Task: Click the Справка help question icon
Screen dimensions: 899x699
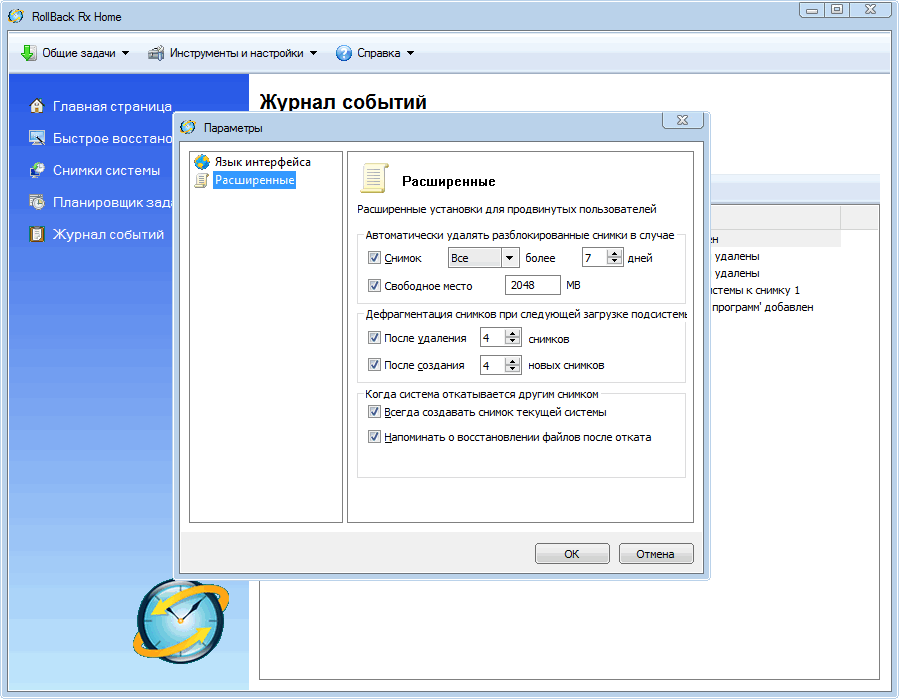Action: [x=344, y=53]
